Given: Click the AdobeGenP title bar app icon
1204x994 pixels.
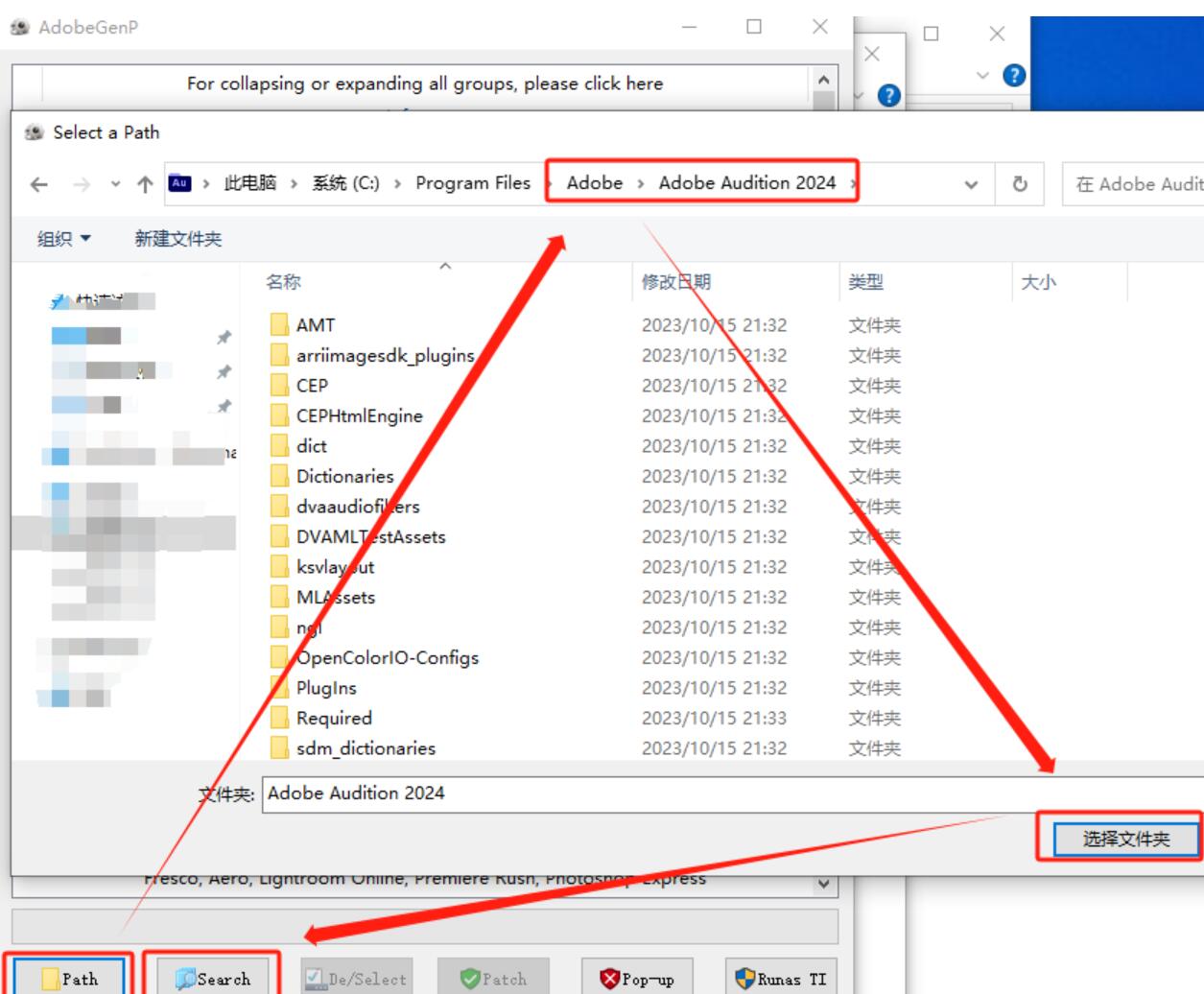Looking at the screenshot, I should (x=20, y=27).
